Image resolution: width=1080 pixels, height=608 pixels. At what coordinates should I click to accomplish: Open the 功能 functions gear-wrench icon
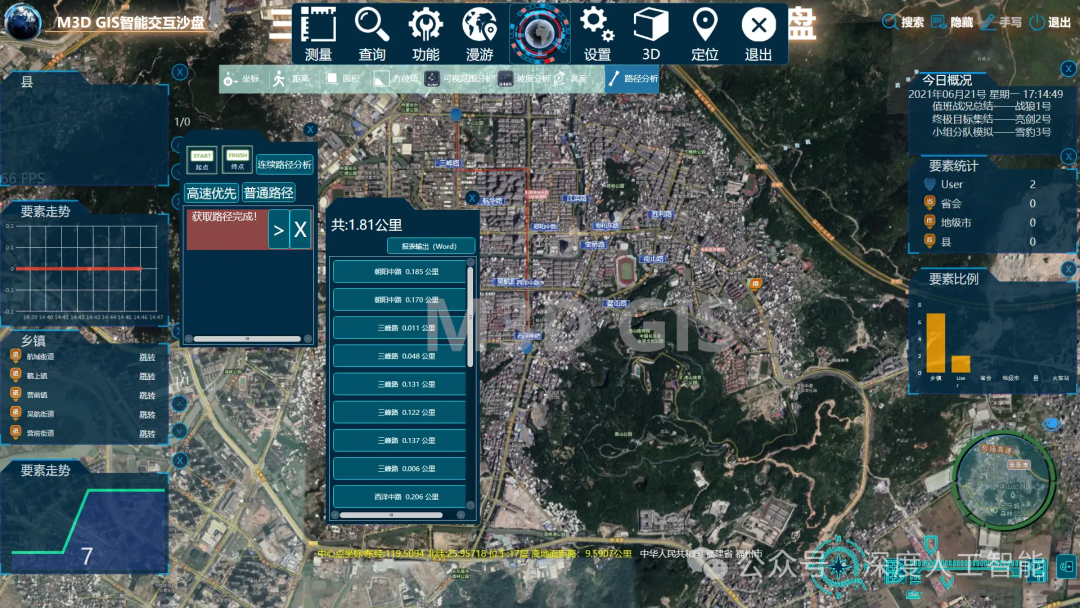coord(426,34)
